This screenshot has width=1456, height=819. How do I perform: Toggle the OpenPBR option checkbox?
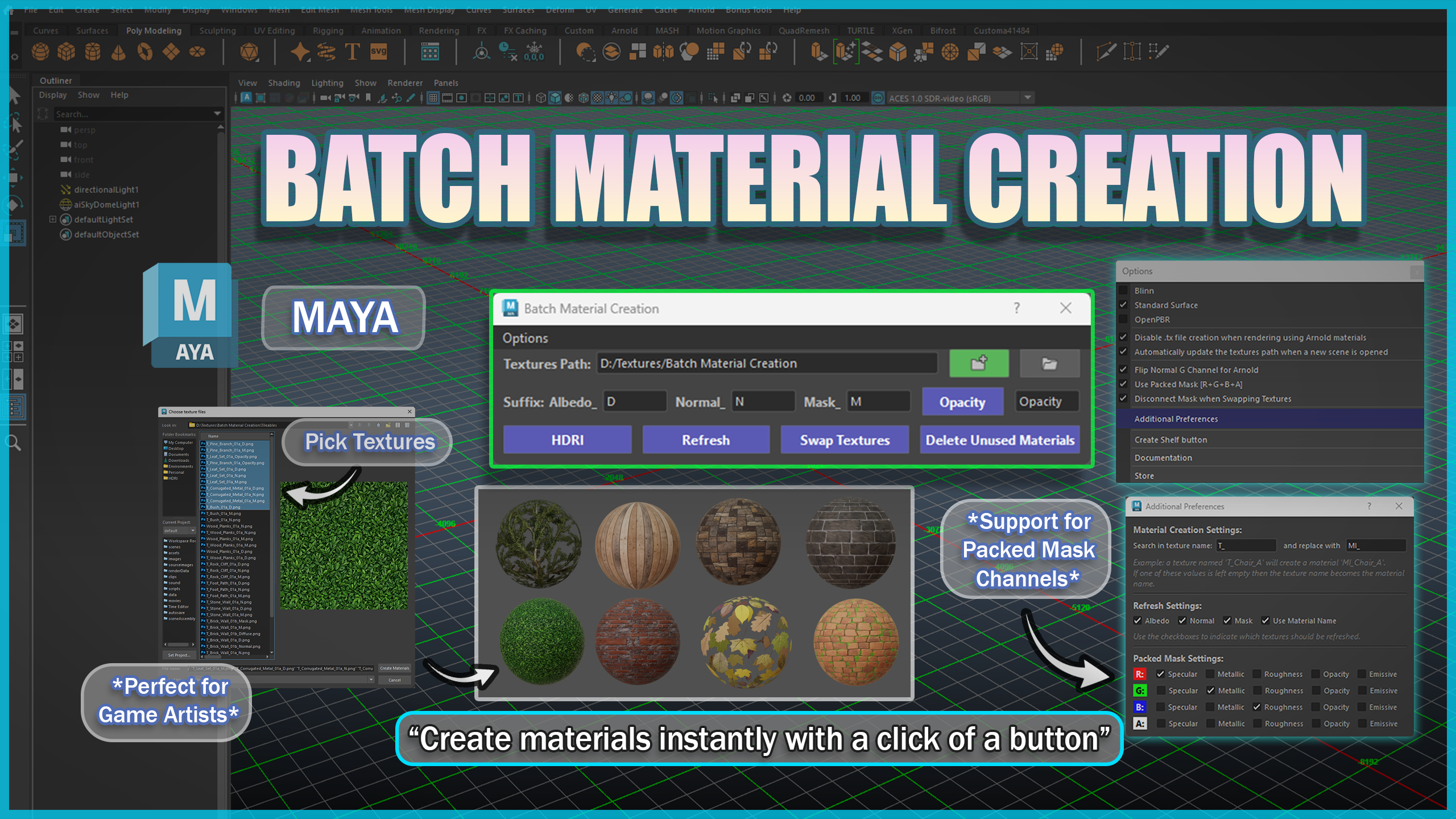point(1123,320)
